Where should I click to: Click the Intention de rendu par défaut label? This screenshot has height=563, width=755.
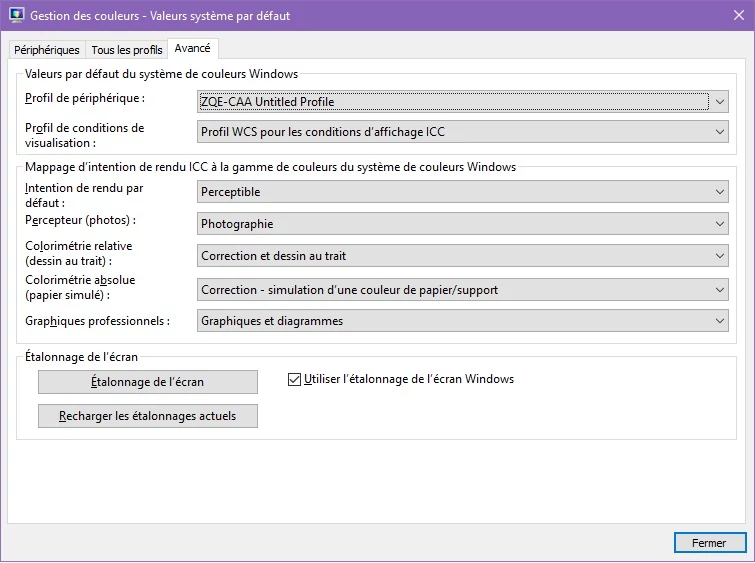point(84,195)
